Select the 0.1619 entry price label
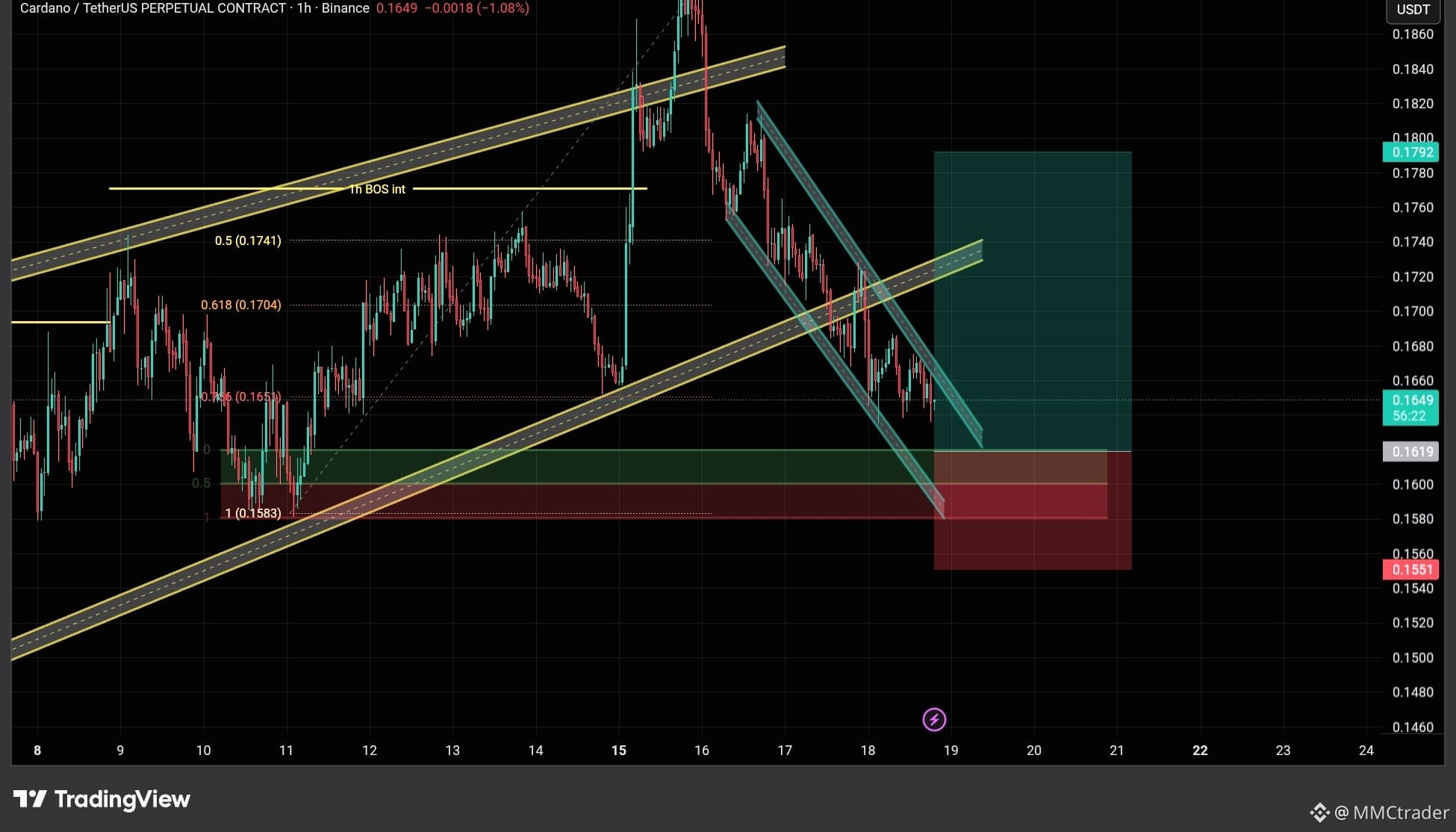This screenshot has height=832, width=1456. (x=1410, y=451)
